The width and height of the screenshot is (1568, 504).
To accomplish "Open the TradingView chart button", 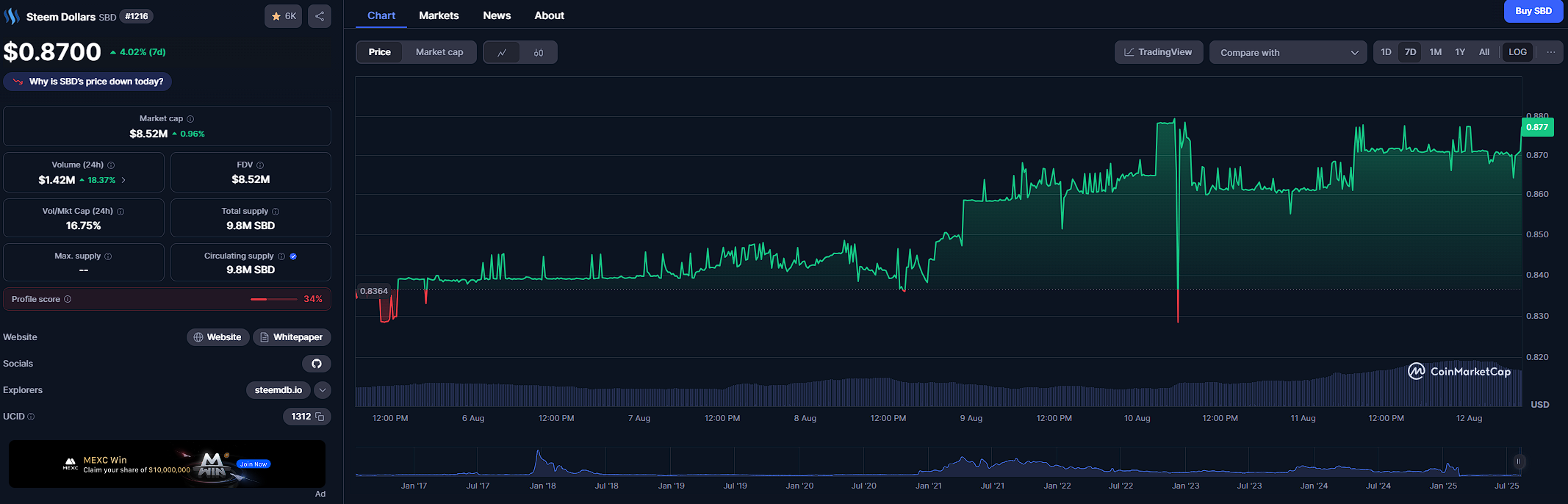I will [x=1159, y=52].
